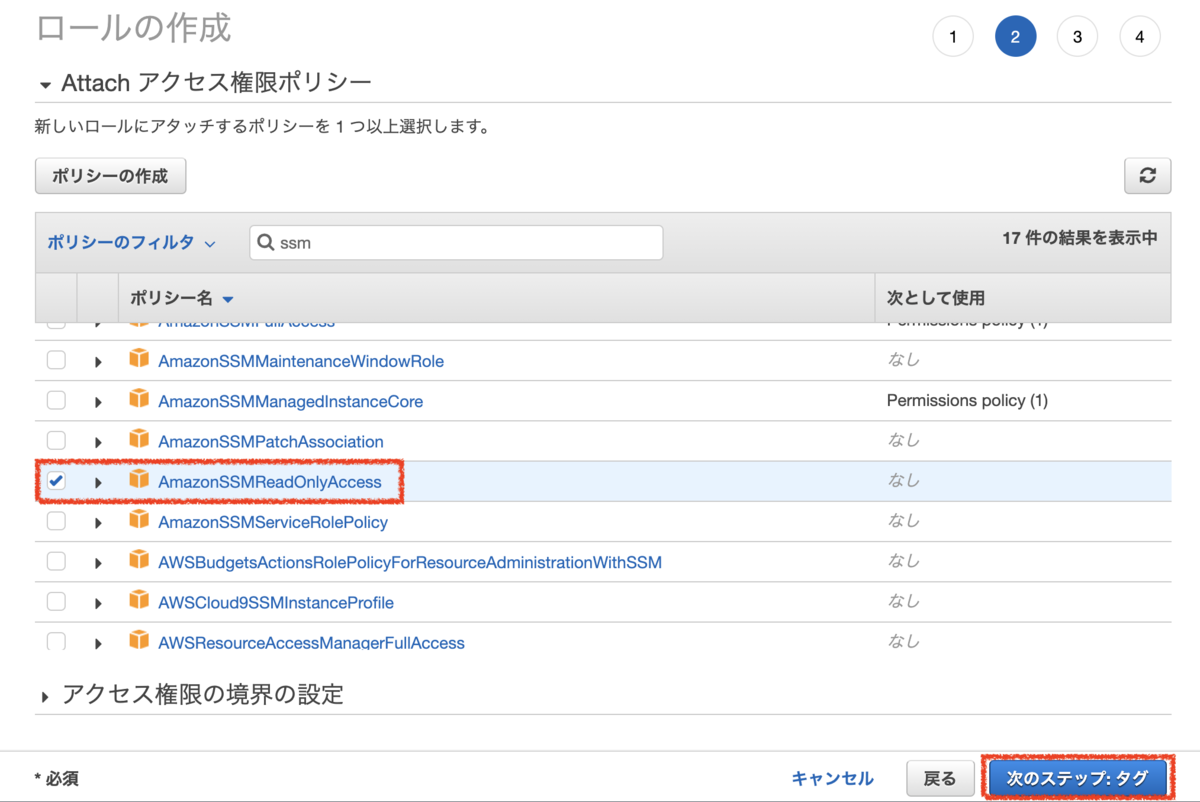Uncheck the AmazonSSMReadOnlyAccess checkbox
Screen dimensions: 1200x802
tap(56, 481)
